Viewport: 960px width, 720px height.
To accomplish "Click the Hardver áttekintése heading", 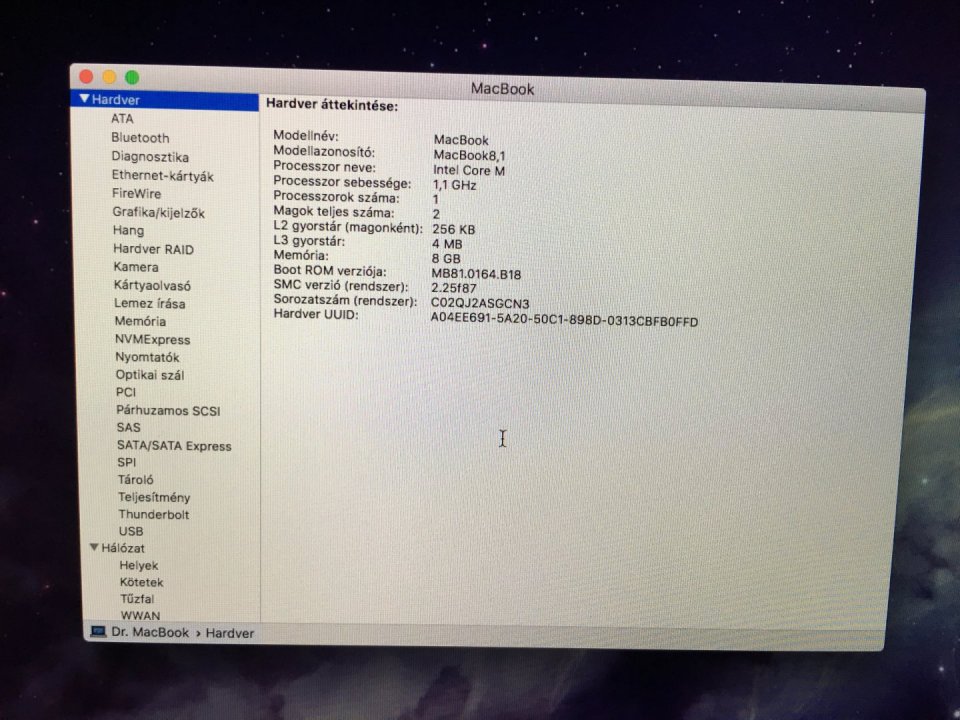I will 332,105.
